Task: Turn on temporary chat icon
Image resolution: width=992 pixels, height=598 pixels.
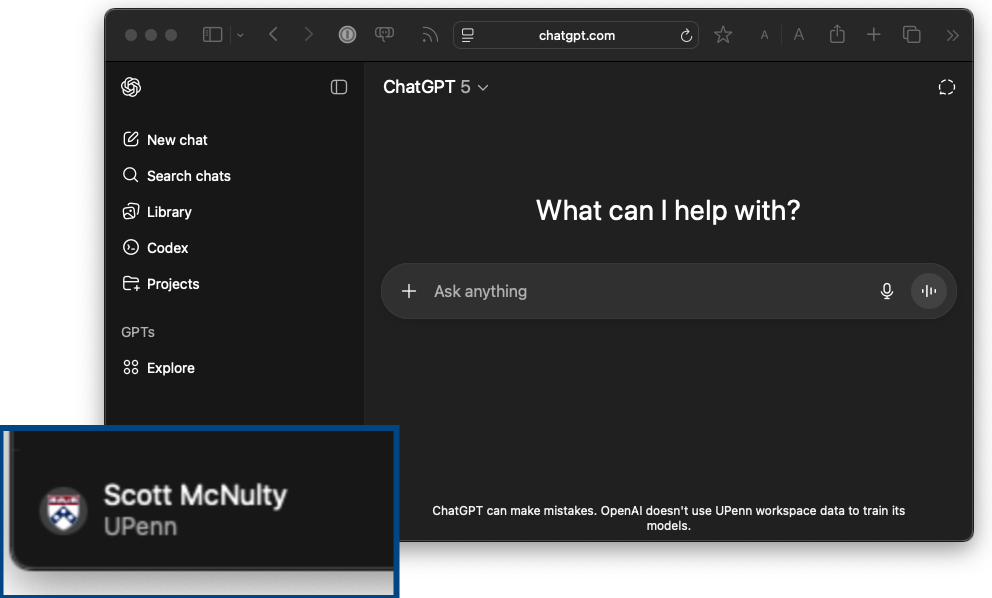Action: (946, 87)
